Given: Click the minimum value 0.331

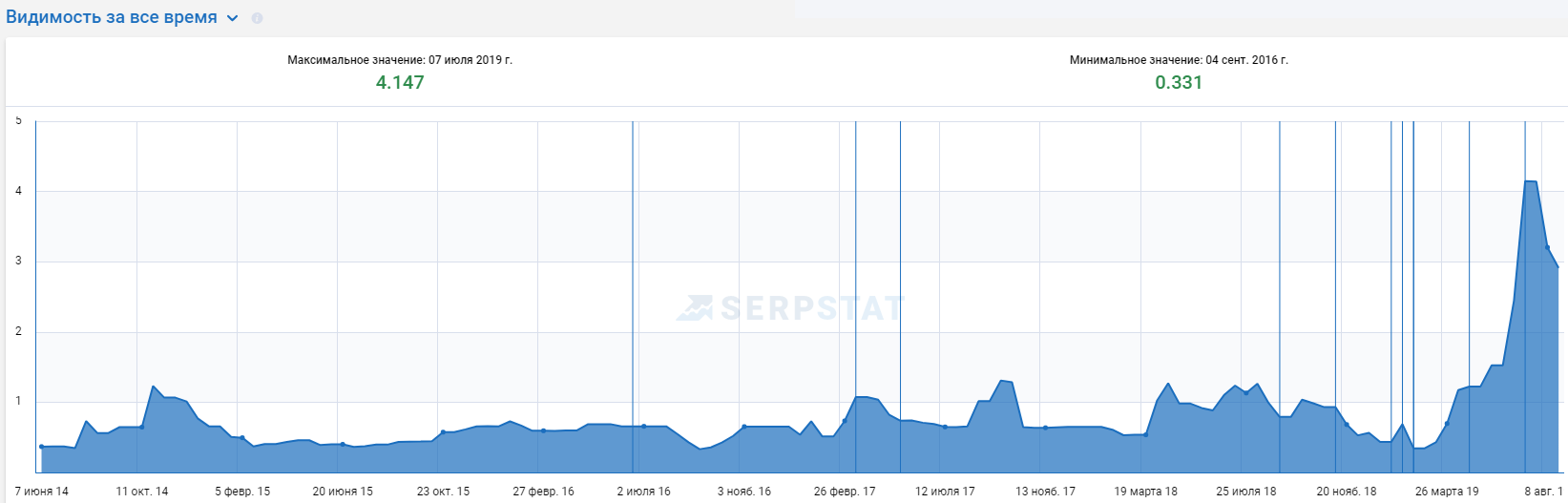Looking at the screenshot, I should point(1179,82).
